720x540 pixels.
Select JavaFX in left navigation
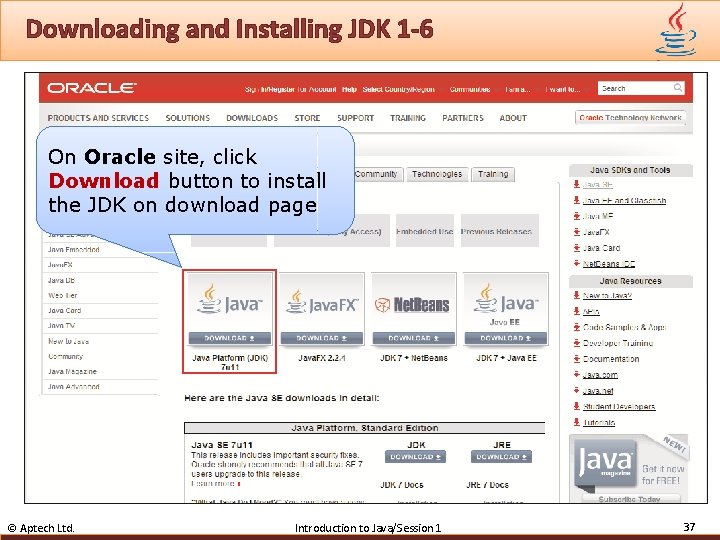(60, 264)
